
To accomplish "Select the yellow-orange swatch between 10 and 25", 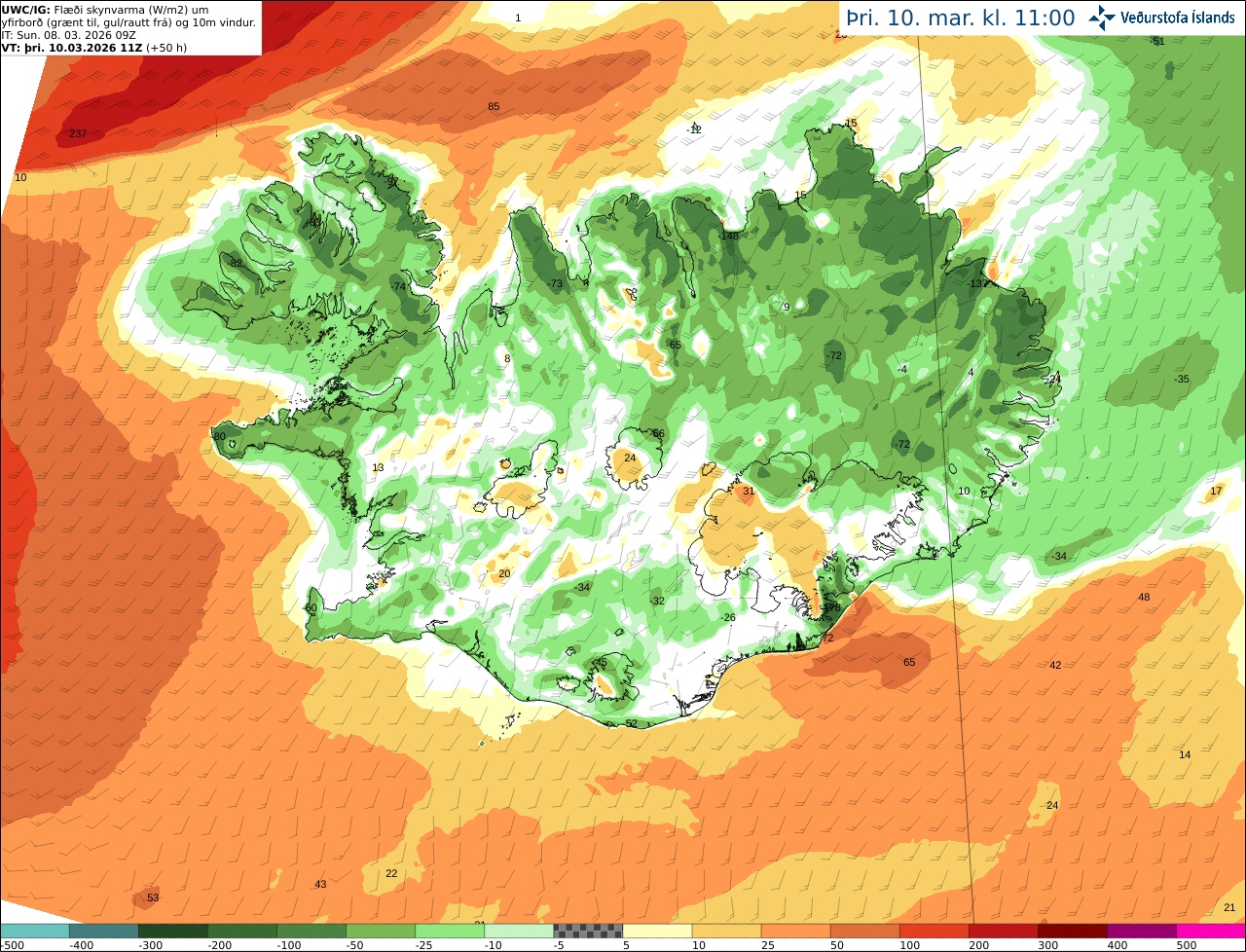I will pos(726,931).
